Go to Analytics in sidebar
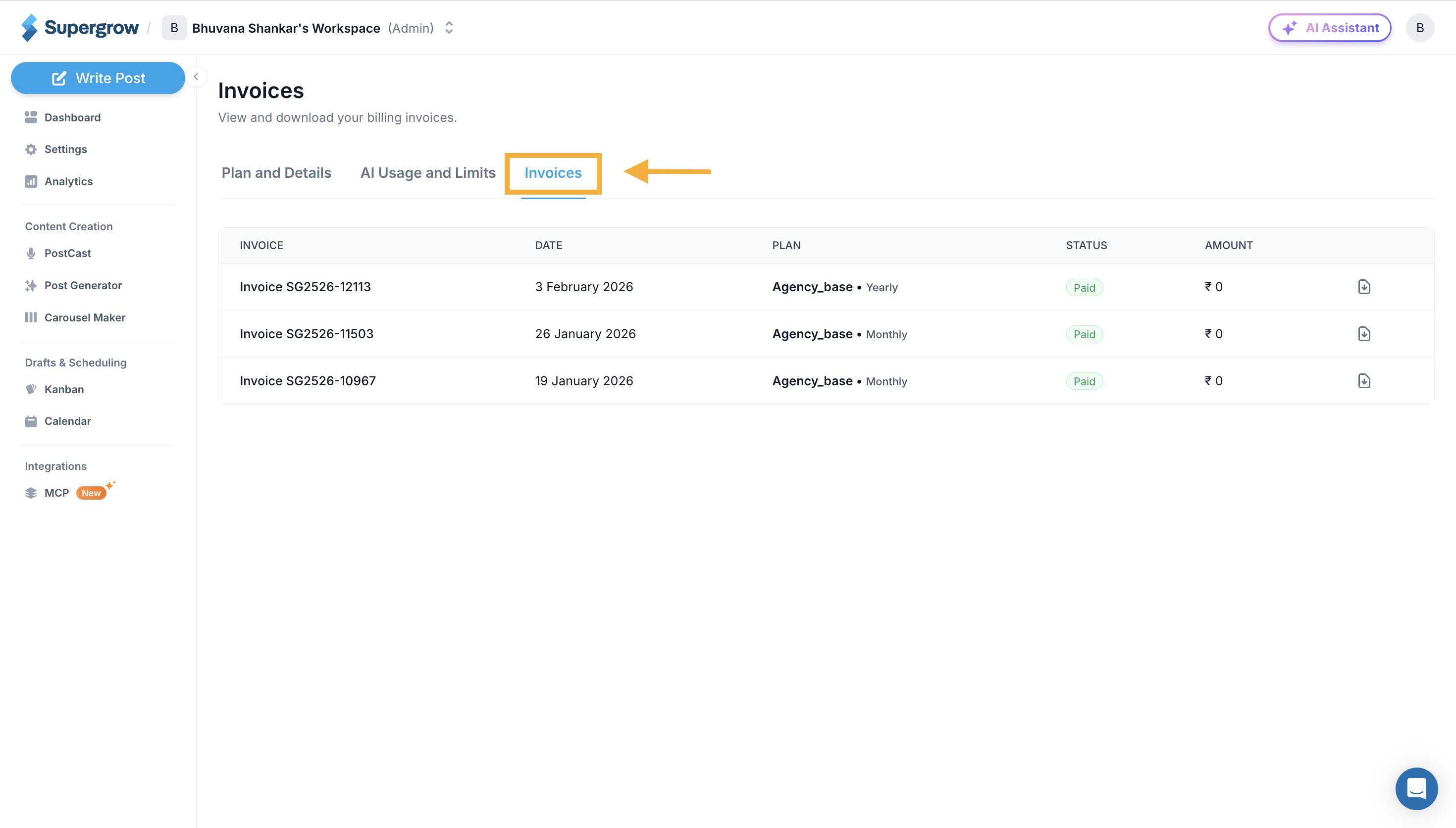The image size is (1456, 828). coord(58,181)
